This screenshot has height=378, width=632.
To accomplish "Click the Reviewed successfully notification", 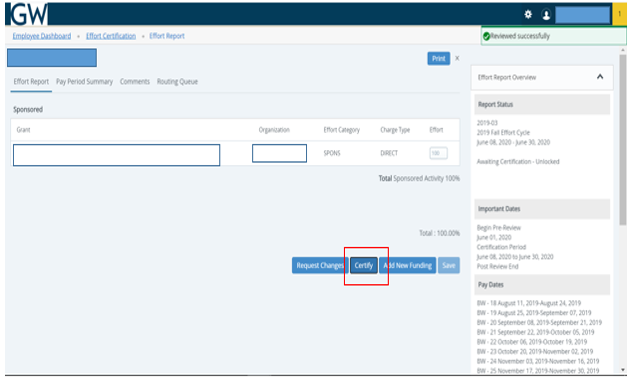I will tap(554, 36).
